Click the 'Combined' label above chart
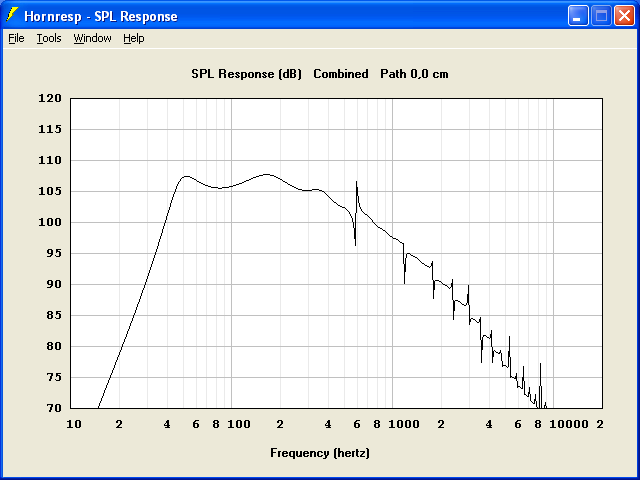 pyautogui.click(x=341, y=74)
